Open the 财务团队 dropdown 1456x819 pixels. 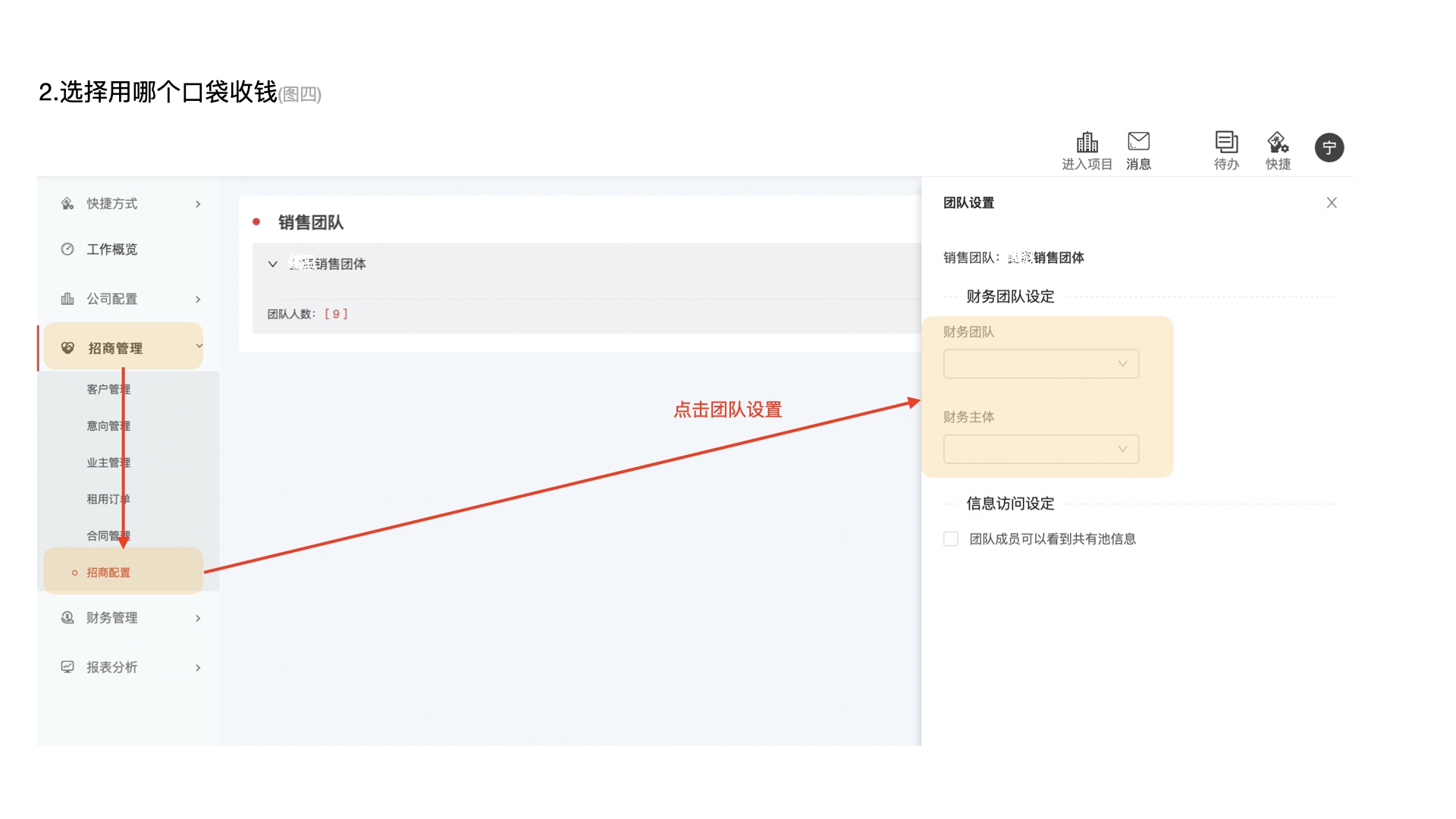click(1040, 364)
